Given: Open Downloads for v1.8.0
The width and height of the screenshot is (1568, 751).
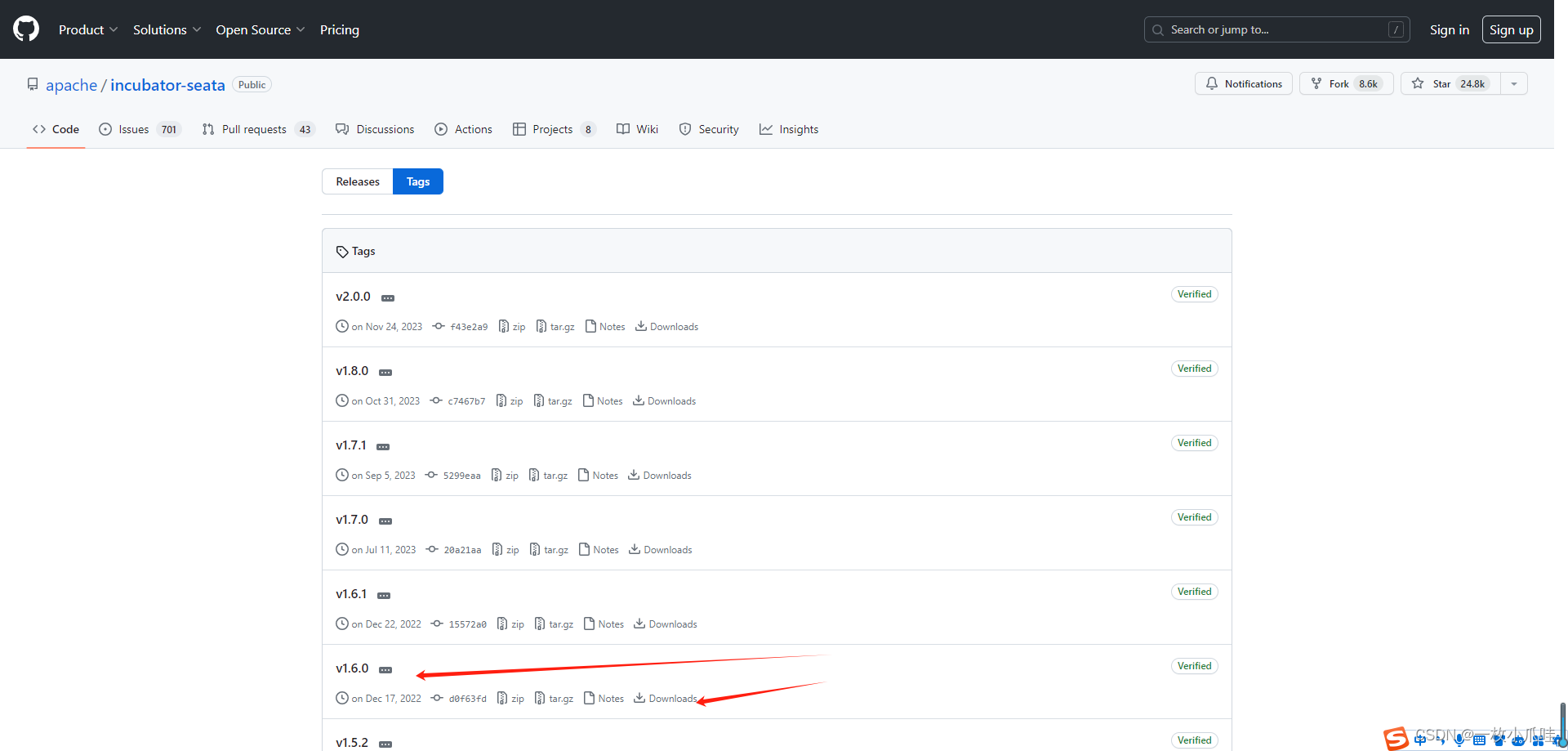Looking at the screenshot, I should pos(664,401).
